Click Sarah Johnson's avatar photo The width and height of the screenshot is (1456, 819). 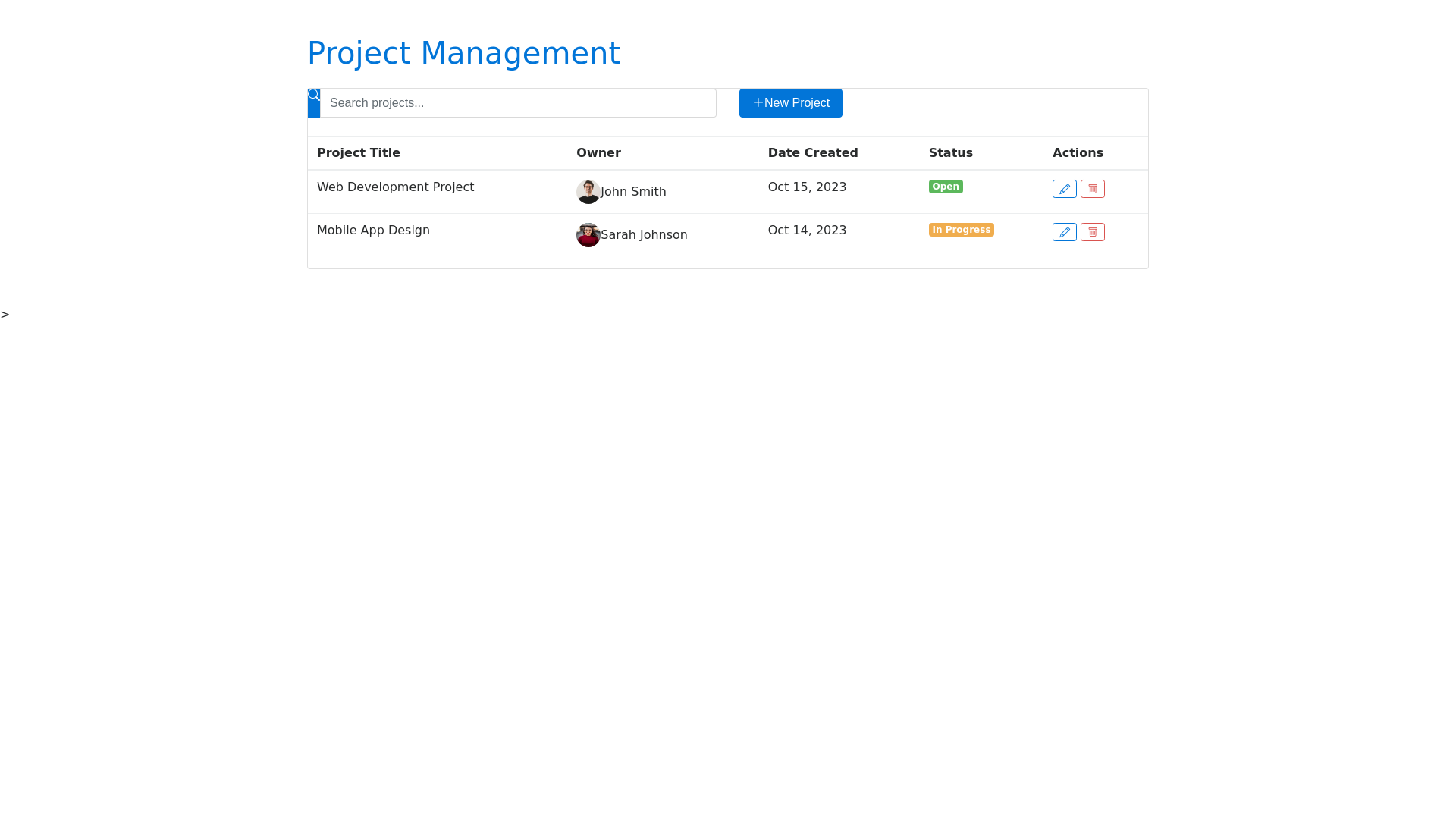coord(588,235)
